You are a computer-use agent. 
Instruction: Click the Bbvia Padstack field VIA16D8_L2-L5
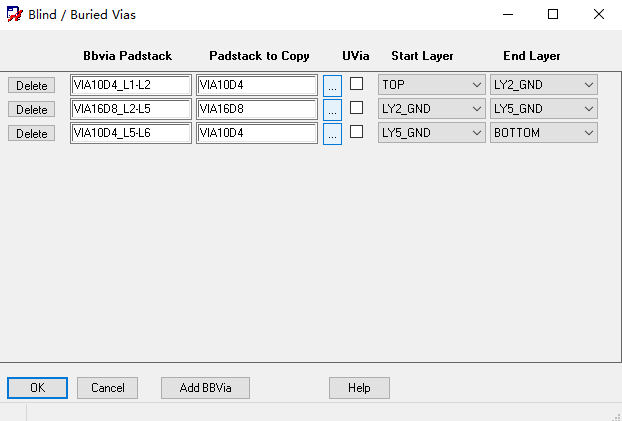tap(131, 109)
